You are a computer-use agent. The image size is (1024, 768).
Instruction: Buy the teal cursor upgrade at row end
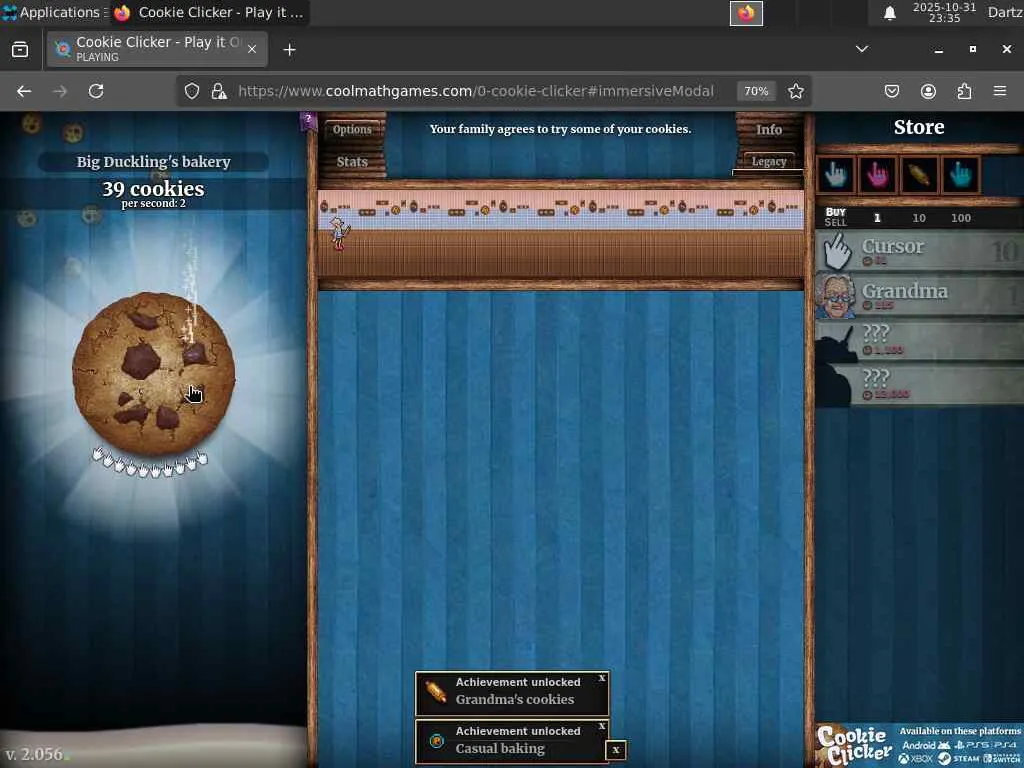click(x=961, y=175)
